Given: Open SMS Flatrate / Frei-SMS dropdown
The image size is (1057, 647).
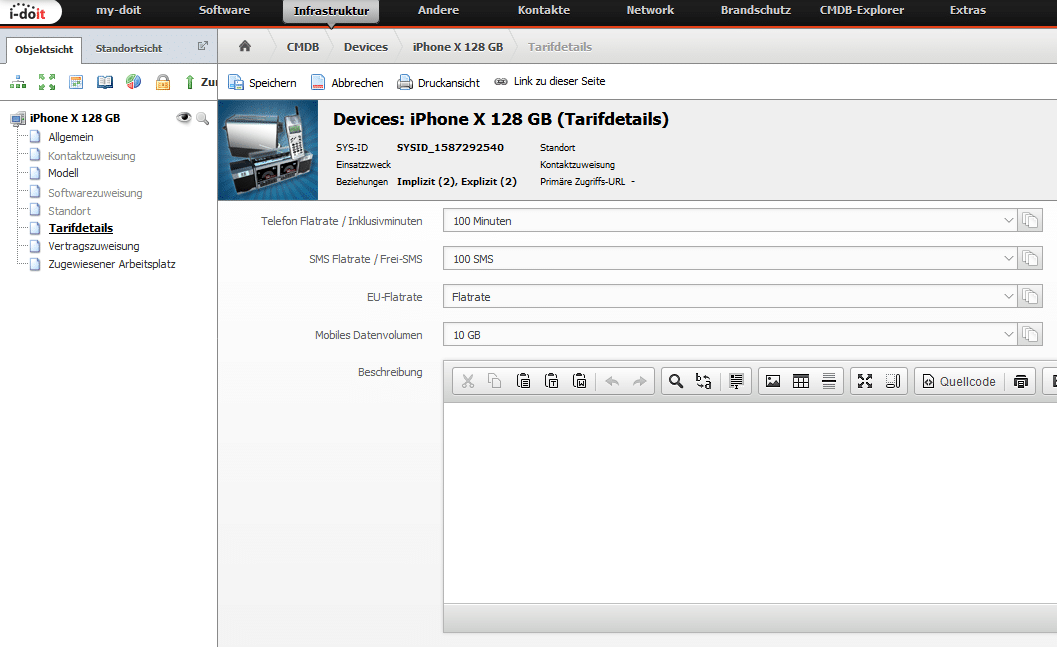Looking at the screenshot, I should 729,259.
